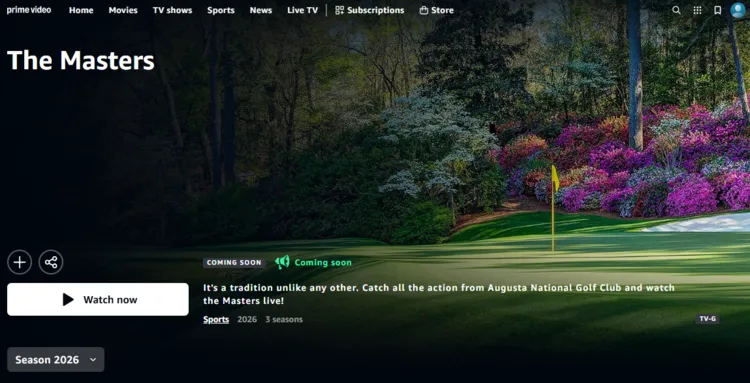The height and width of the screenshot is (383, 750).
Task: Open the watchlist bookmark icon
Action: (717, 10)
